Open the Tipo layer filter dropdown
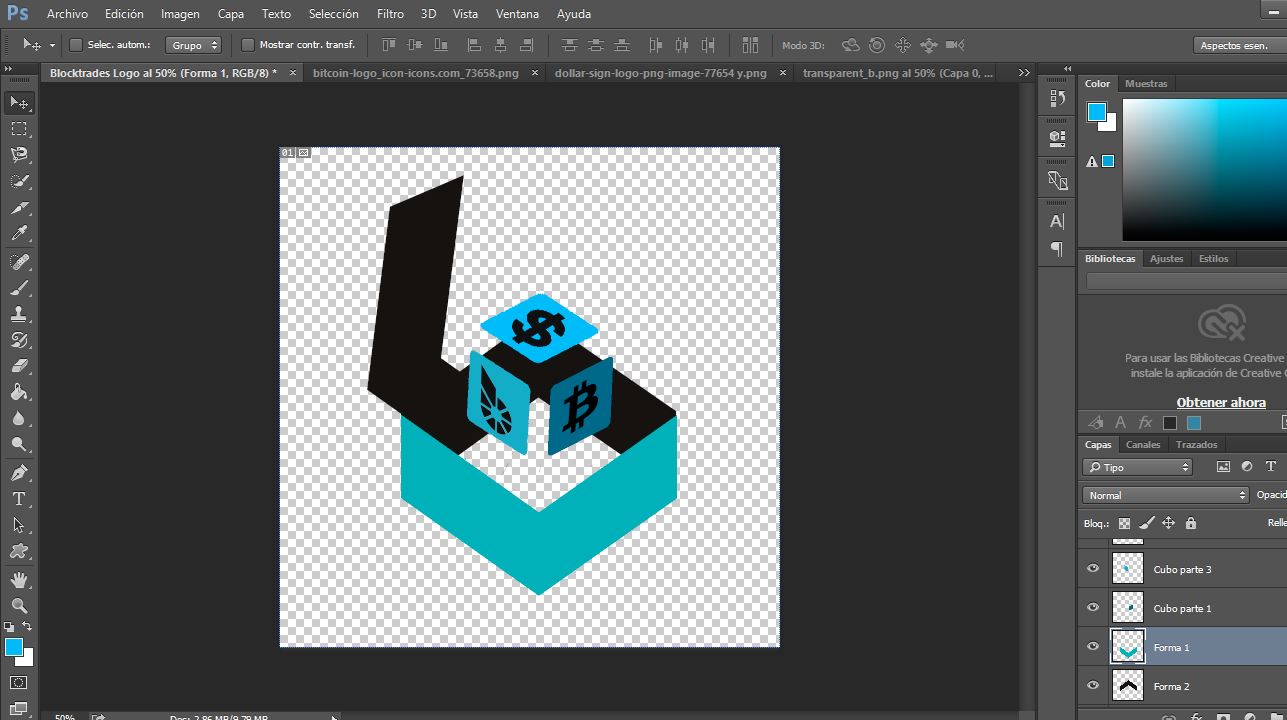This screenshot has height=720, width=1287. 1138,467
